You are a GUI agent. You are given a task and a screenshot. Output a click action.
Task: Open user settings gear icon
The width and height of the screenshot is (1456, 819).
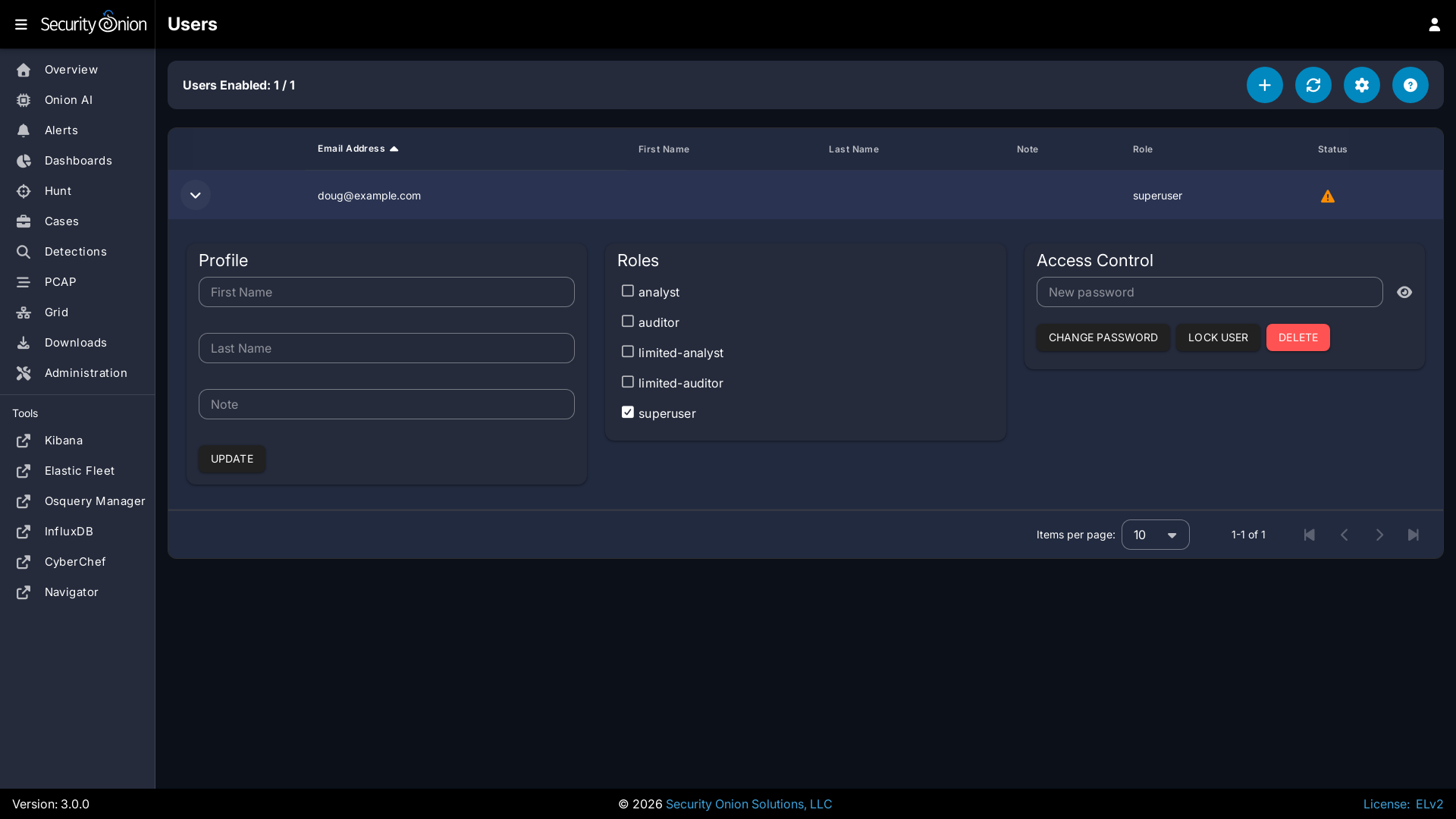(x=1361, y=85)
